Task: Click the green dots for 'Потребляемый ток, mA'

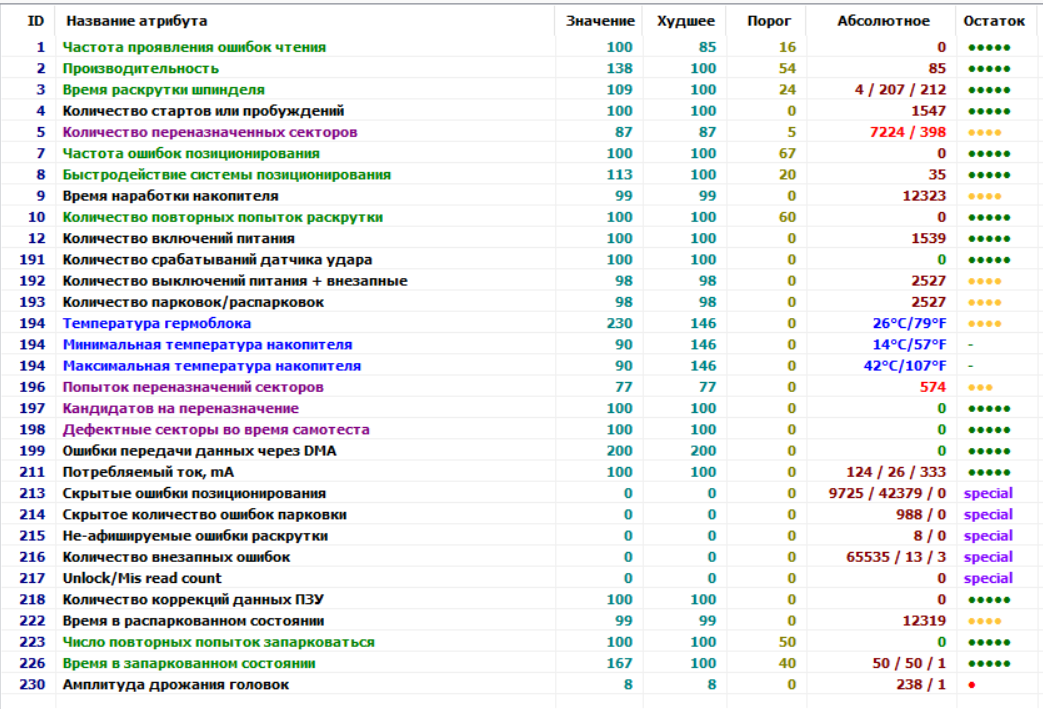Action: [x=989, y=472]
